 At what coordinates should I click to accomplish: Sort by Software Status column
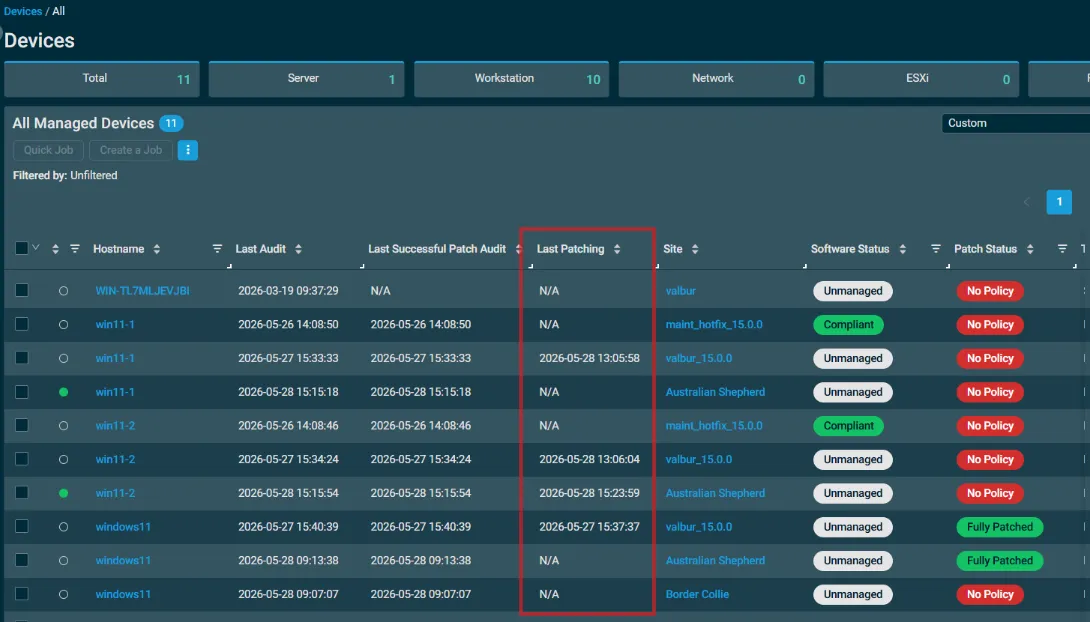point(902,249)
